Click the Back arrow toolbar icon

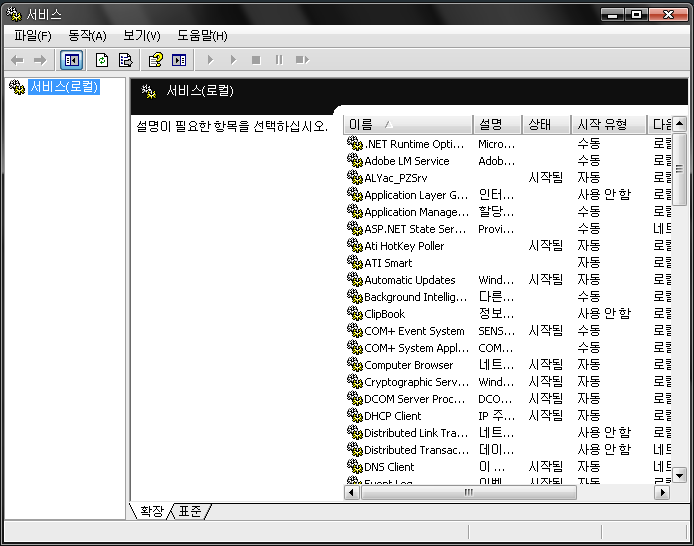point(17,60)
